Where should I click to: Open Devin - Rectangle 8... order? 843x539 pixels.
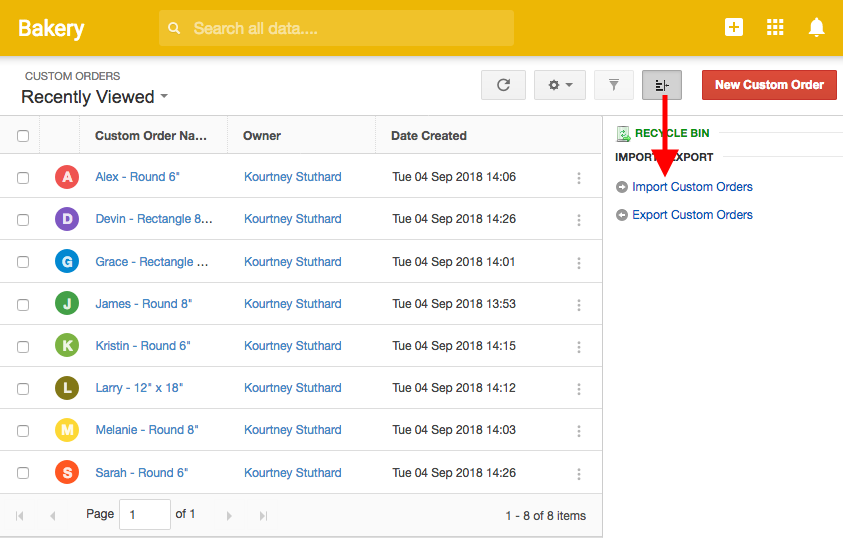click(154, 219)
